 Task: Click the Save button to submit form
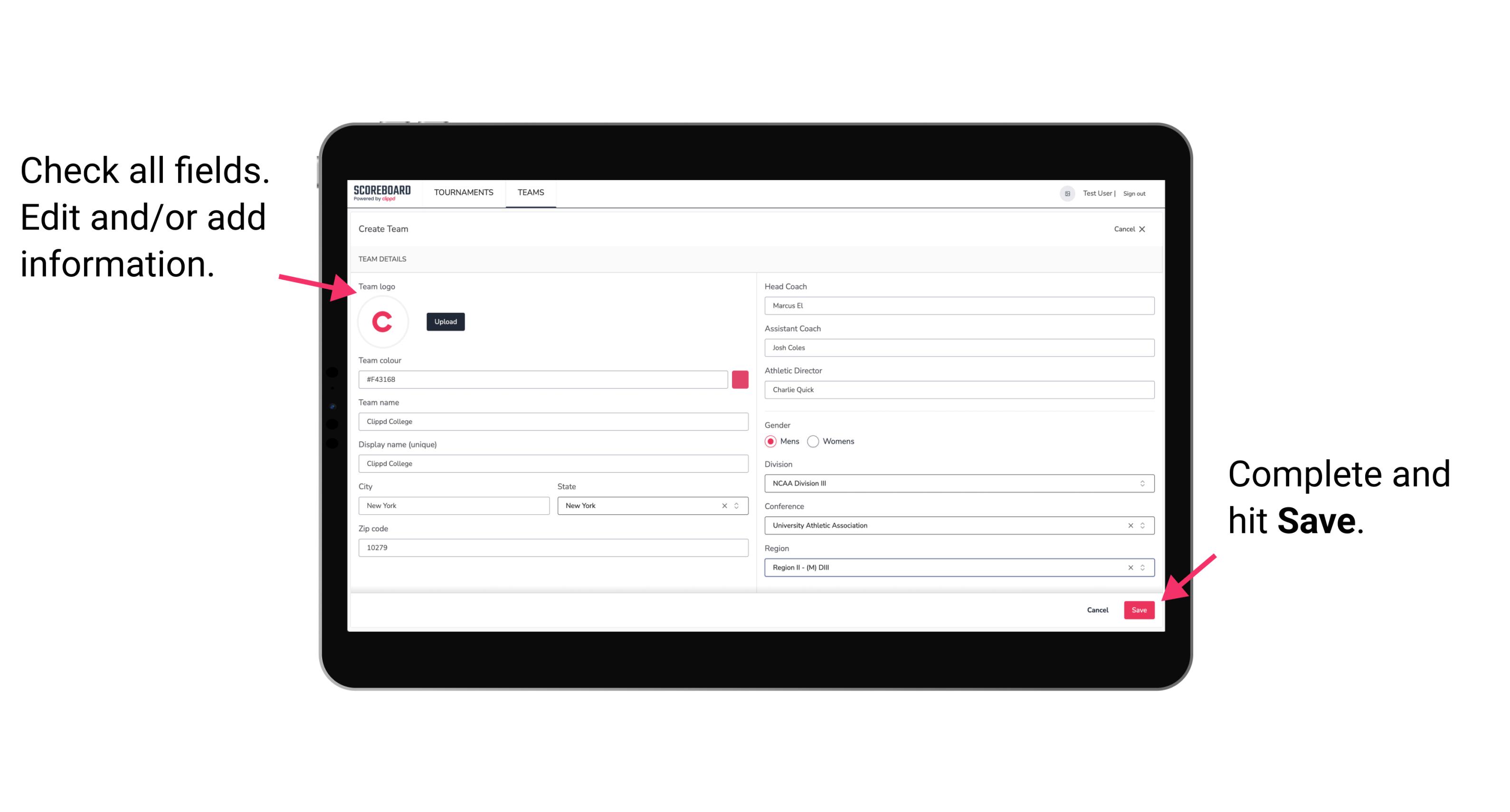(x=1139, y=609)
